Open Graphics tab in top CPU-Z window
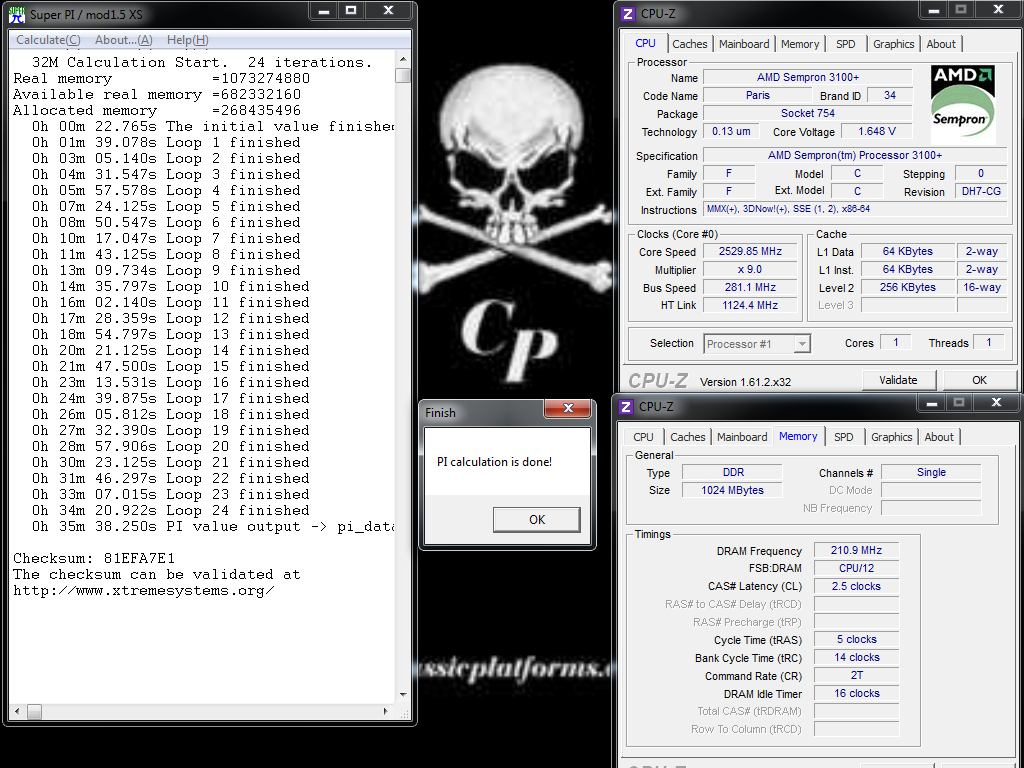Image resolution: width=1024 pixels, height=768 pixels. (x=893, y=44)
